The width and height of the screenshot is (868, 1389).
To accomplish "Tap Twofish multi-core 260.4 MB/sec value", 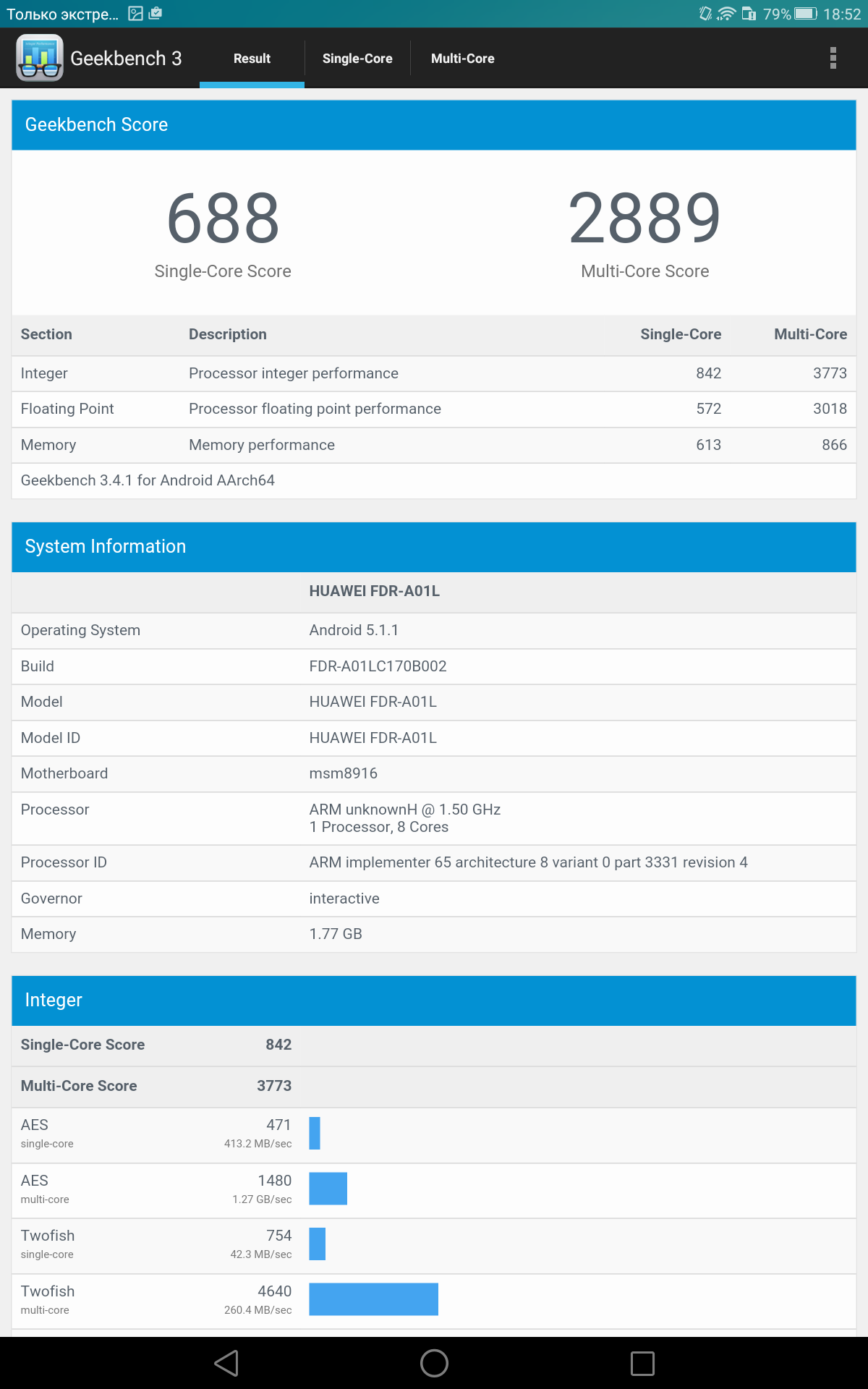I will [258, 1310].
